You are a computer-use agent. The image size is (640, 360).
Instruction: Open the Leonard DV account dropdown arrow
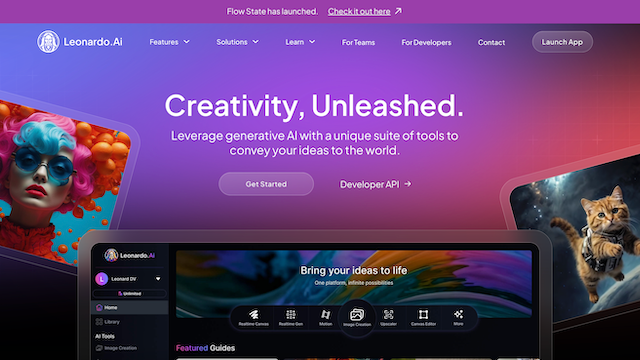coord(158,279)
